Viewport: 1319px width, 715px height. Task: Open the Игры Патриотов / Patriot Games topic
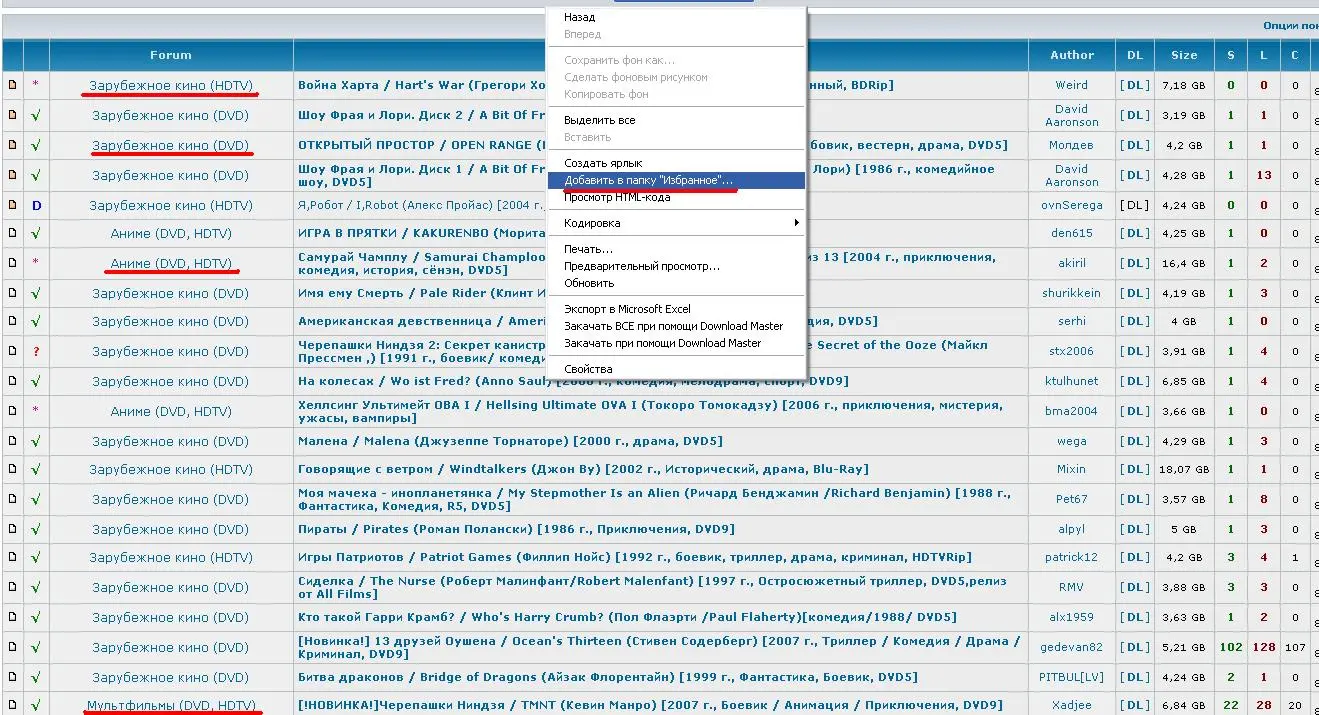click(x=635, y=557)
